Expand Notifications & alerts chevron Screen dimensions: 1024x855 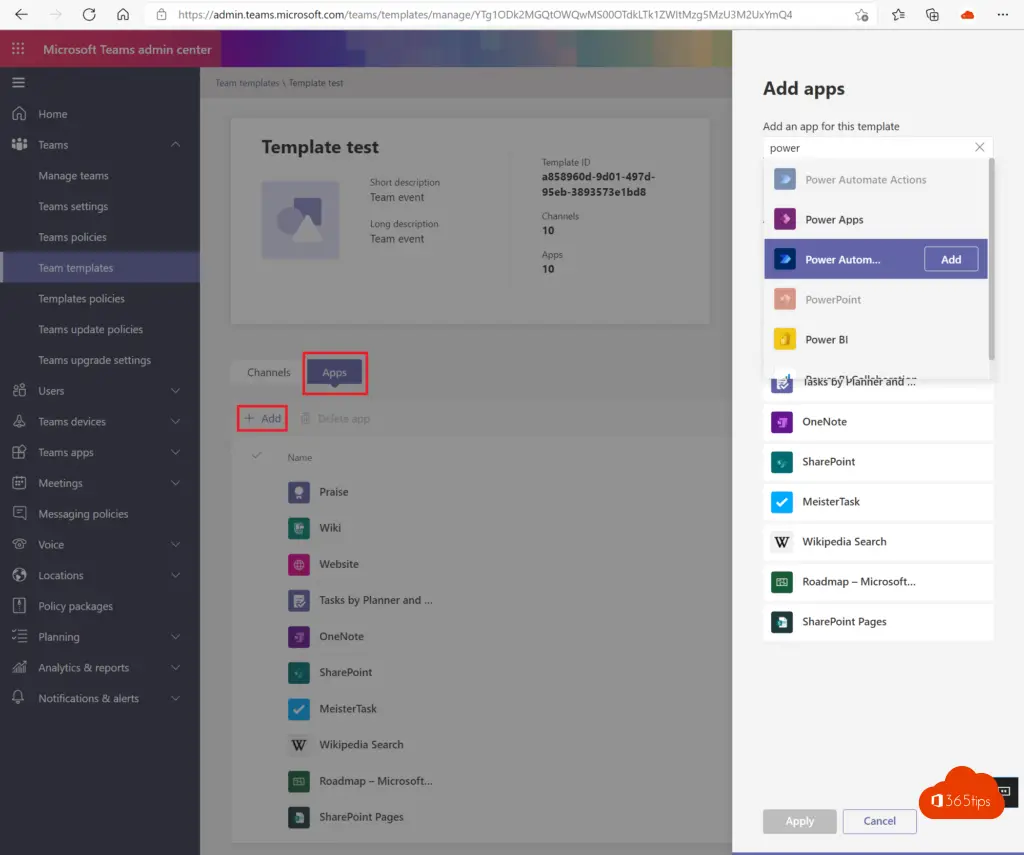click(175, 698)
